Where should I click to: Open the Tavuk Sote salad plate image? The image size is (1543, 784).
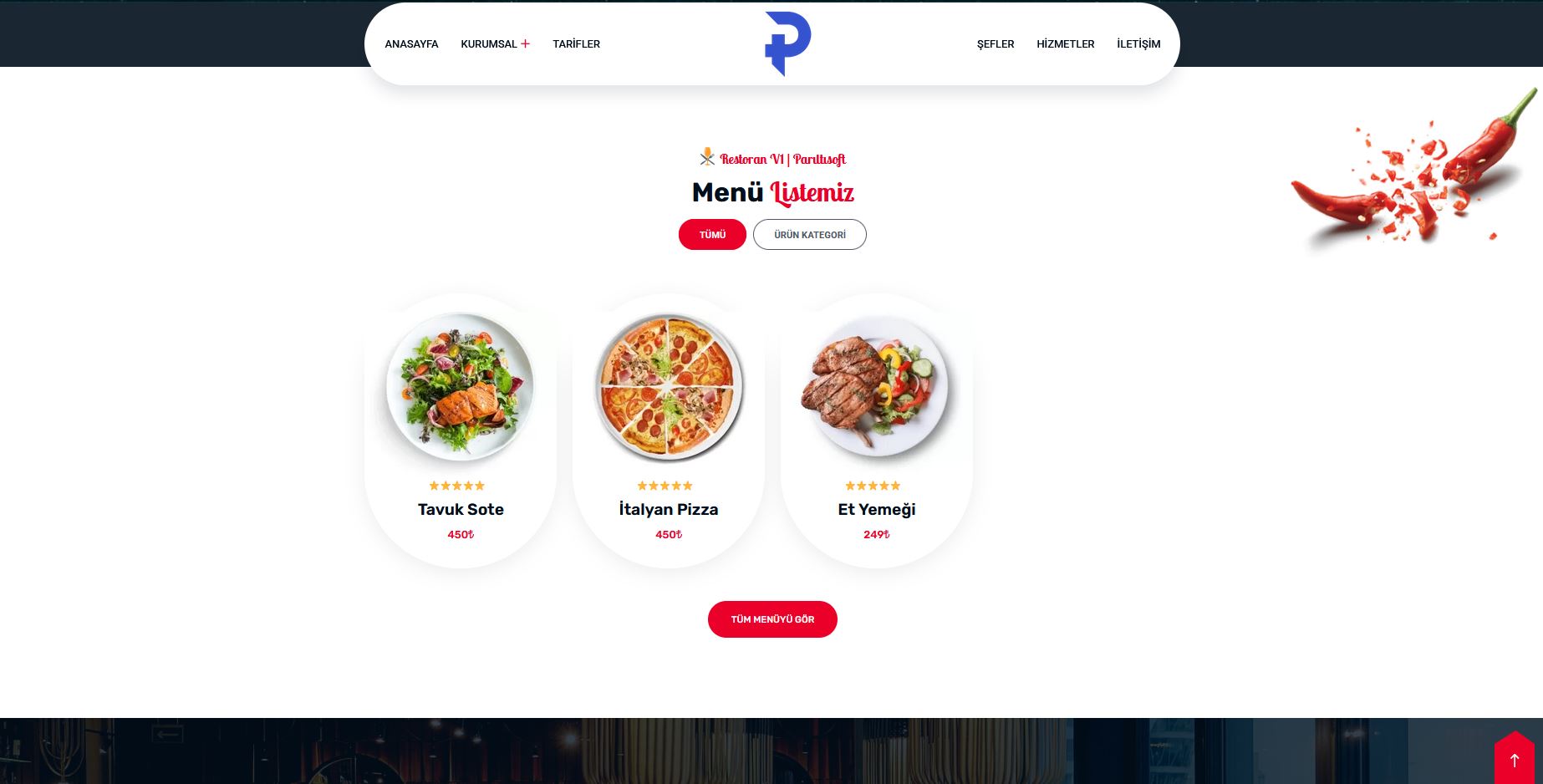[461, 386]
